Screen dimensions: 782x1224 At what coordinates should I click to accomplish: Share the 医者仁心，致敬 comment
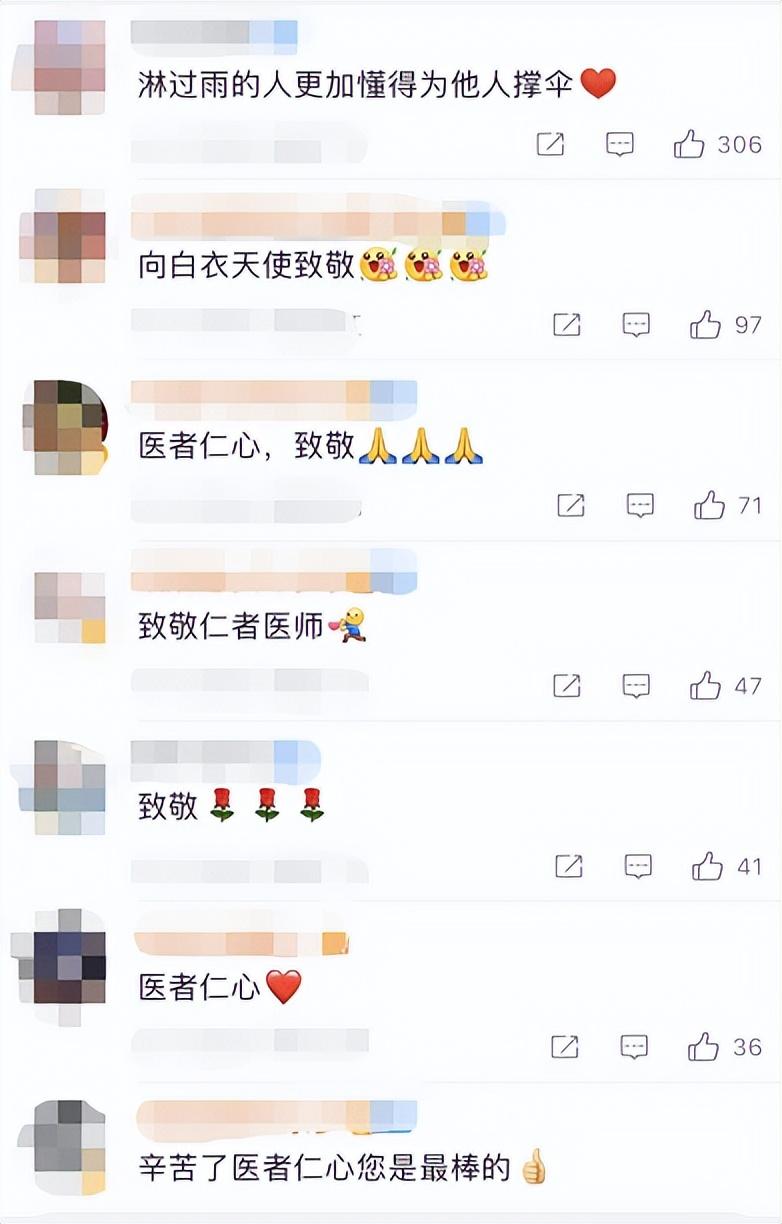tap(571, 505)
